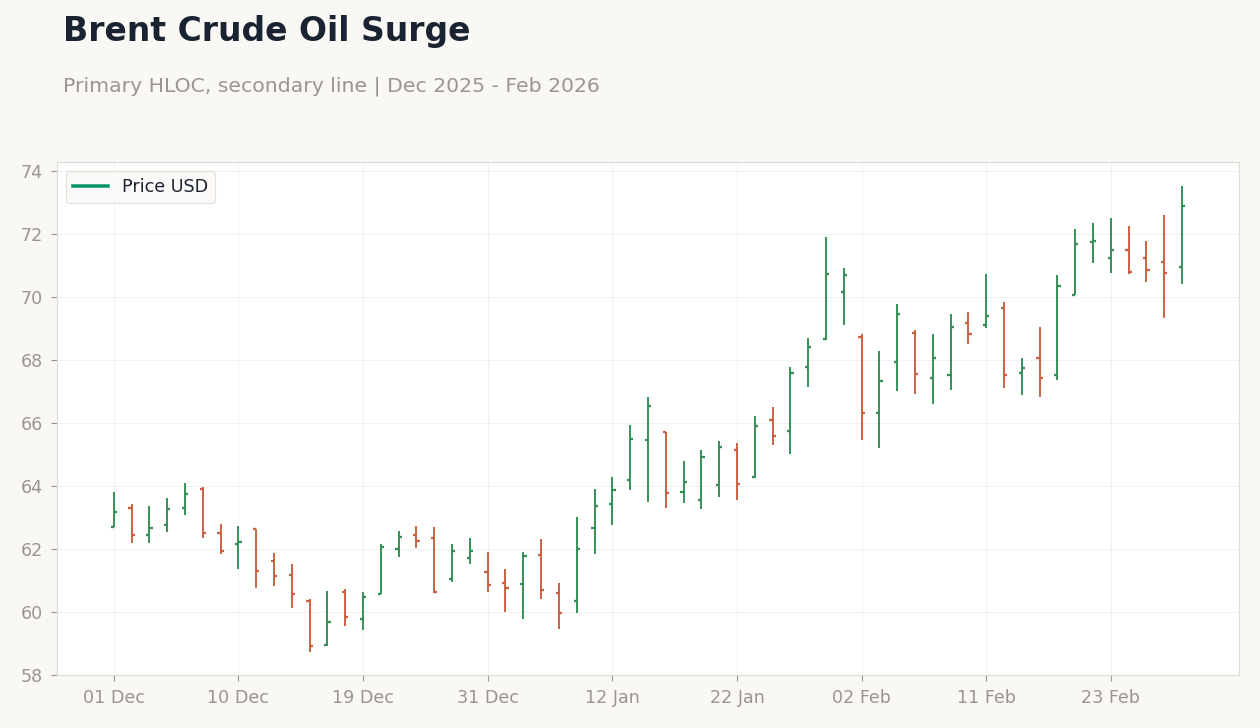Click the 74 y-axis value

click(32, 172)
